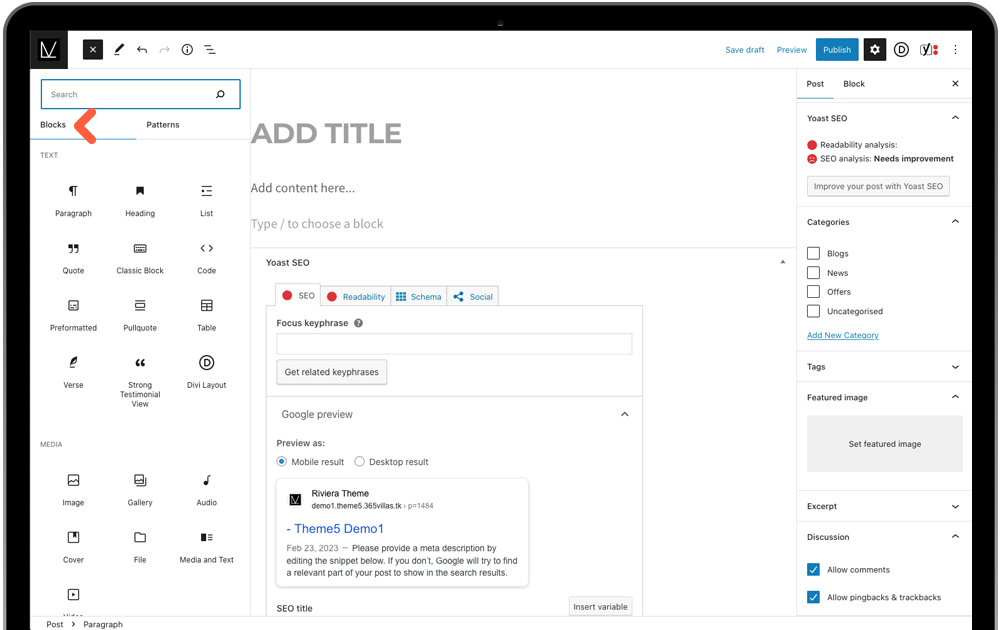Insert an Audio block
This screenshot has height=630, width=1000.
click(207, 490)
